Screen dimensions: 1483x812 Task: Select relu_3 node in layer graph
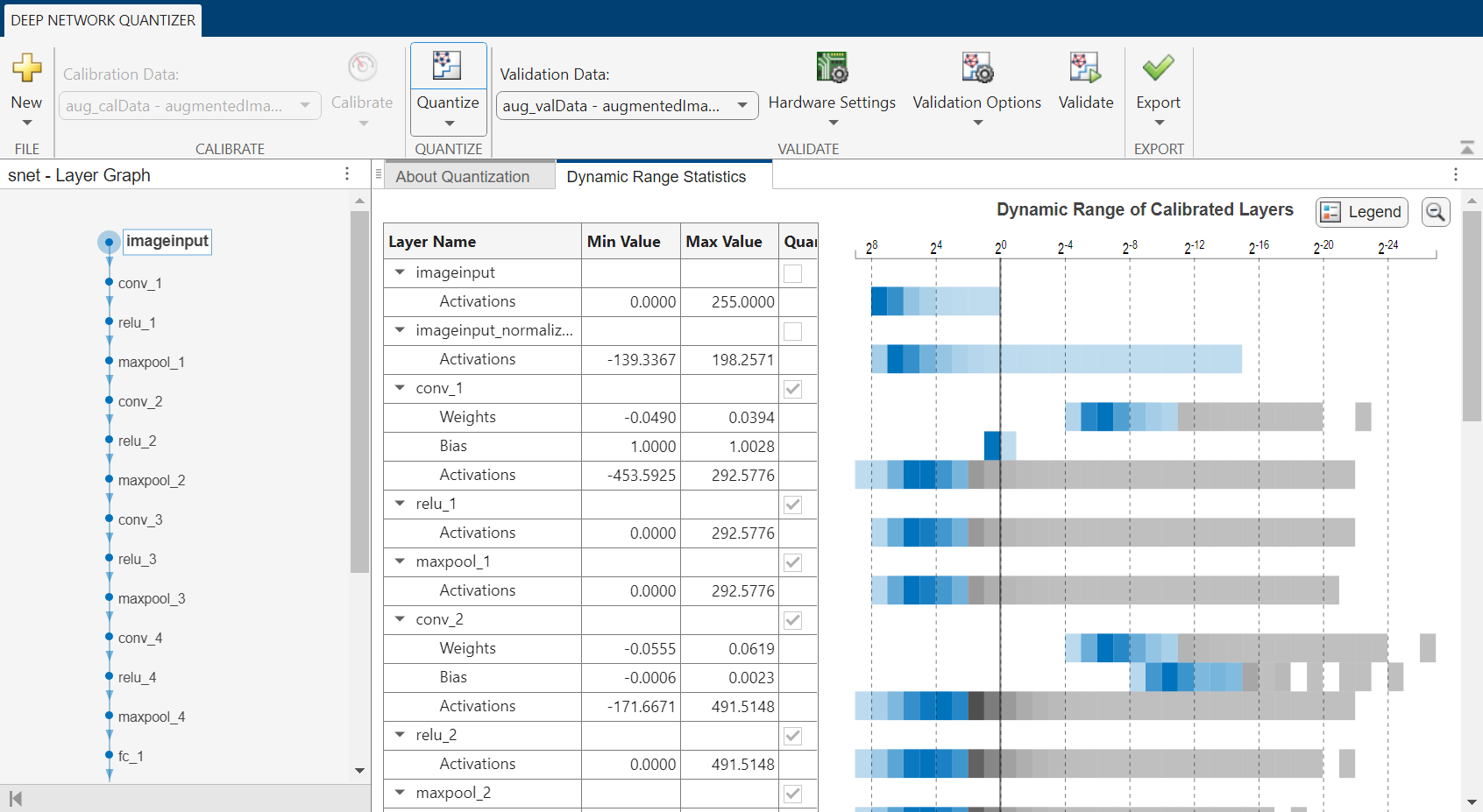(x=137, y=559)
